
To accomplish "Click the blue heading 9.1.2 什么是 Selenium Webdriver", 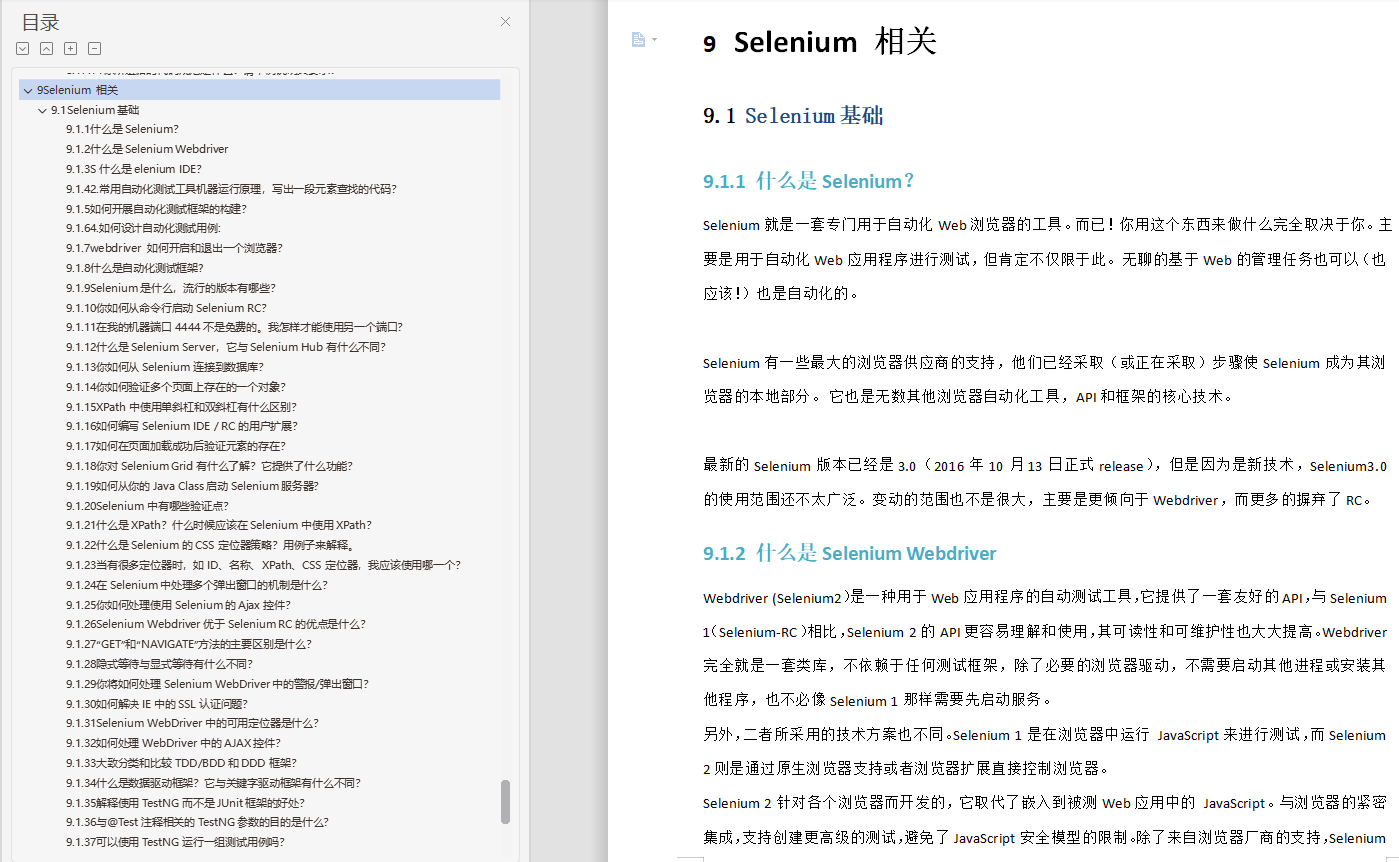I will click(850, 553).
